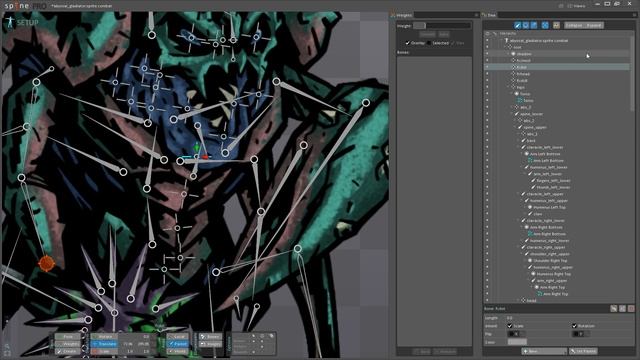The image size is (640, 360).
Task: Activate the Rotate transform tool
Action: [103, 337]
